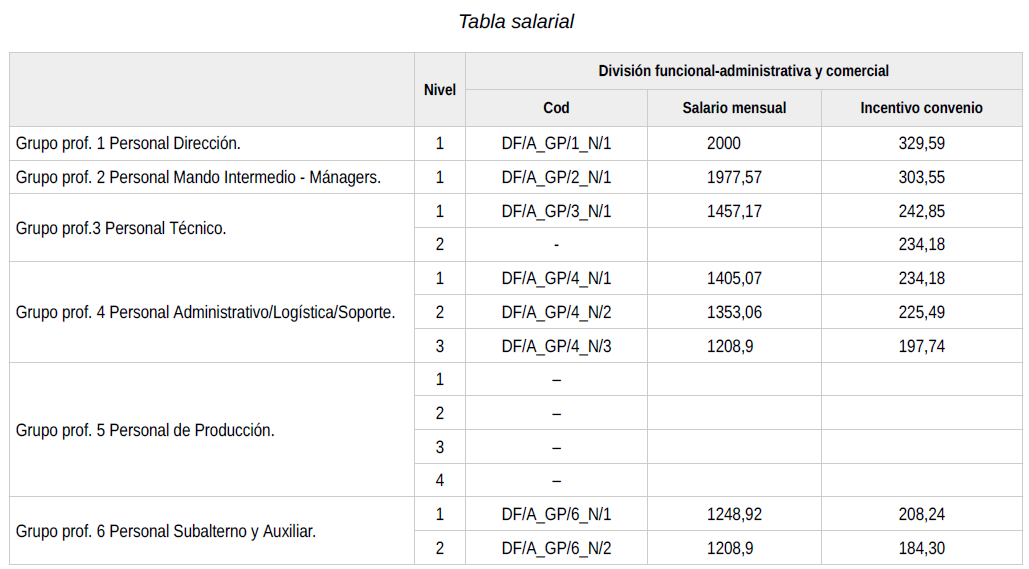Click the "Tabla salarial" title
The width and height of the screenshot is (1029, 569).
pos(516,21)
